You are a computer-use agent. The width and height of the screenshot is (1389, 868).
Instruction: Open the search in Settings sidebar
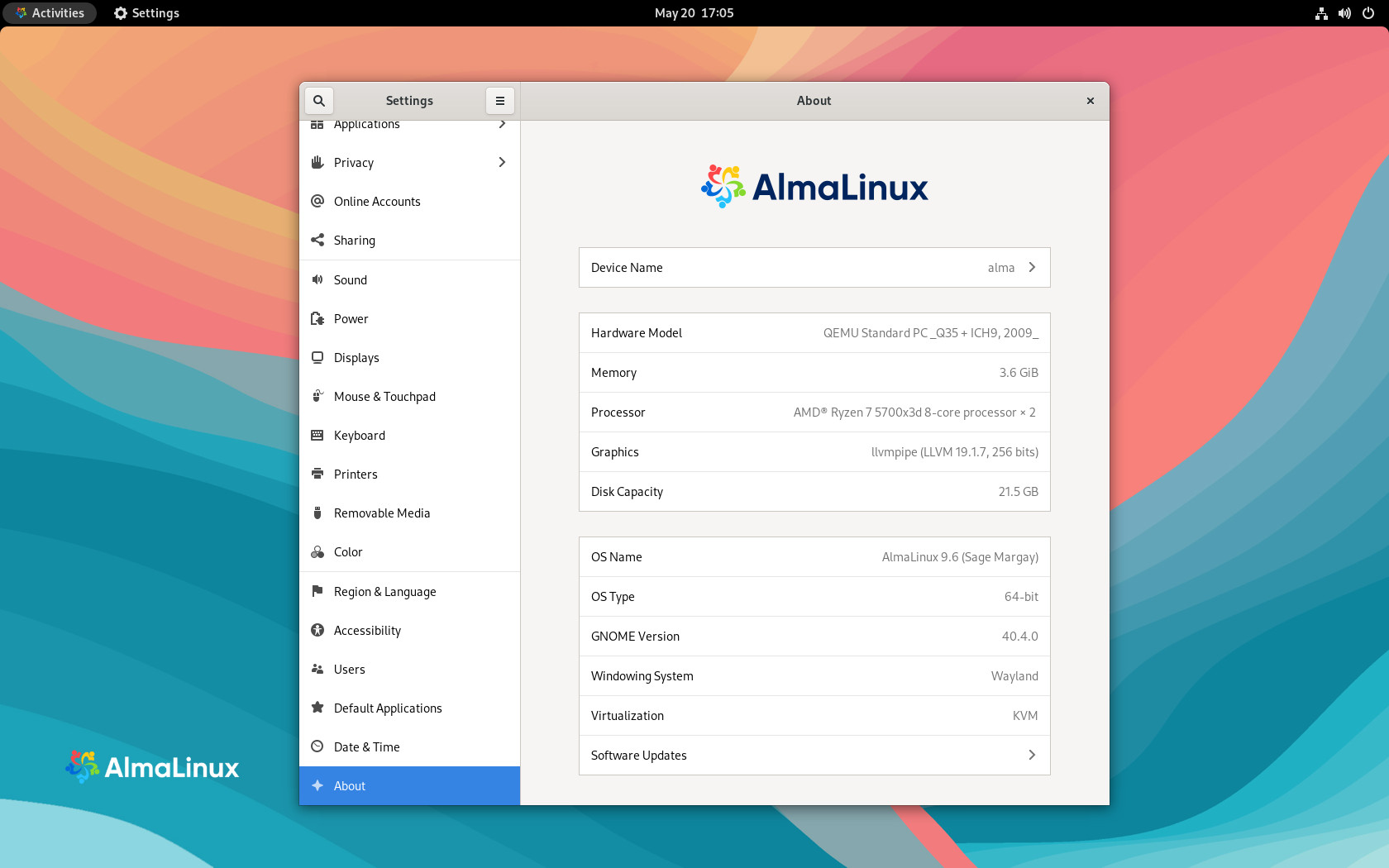319,101
